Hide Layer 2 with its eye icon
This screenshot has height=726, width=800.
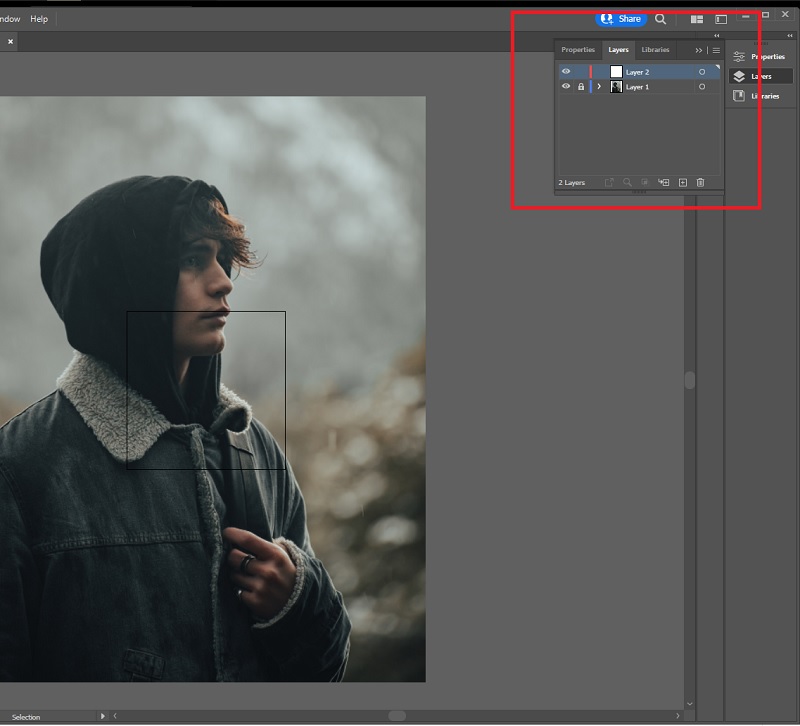coord(566,71)
